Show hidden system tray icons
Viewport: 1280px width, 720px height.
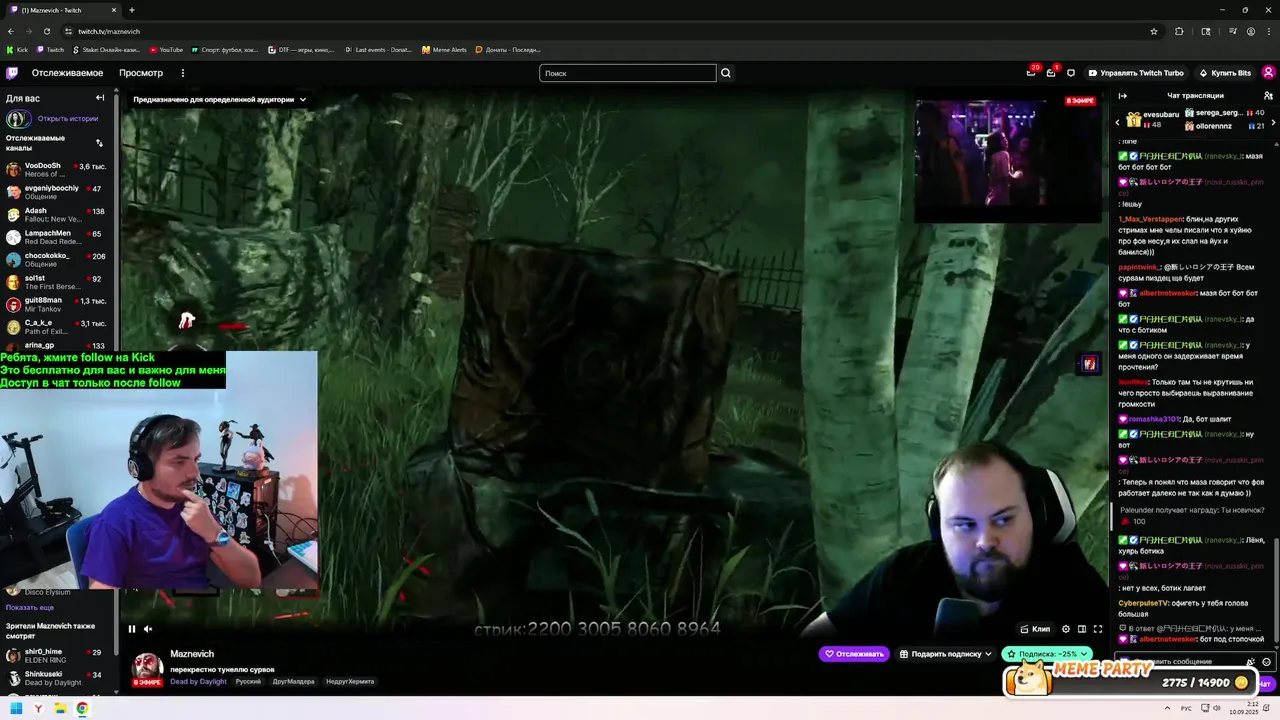point(1166,708)
